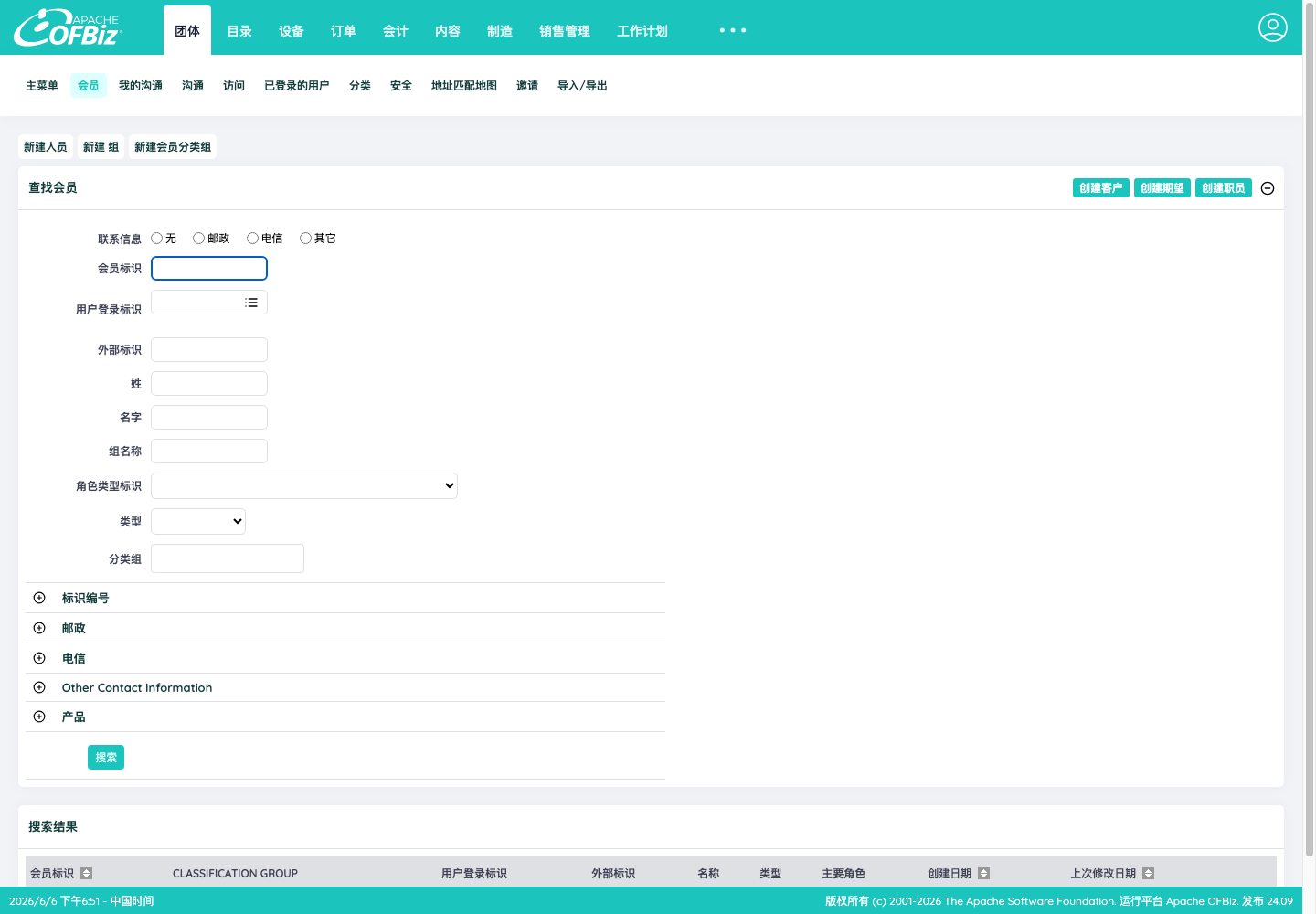Open the three-dots more applications menu

[733, 30]
